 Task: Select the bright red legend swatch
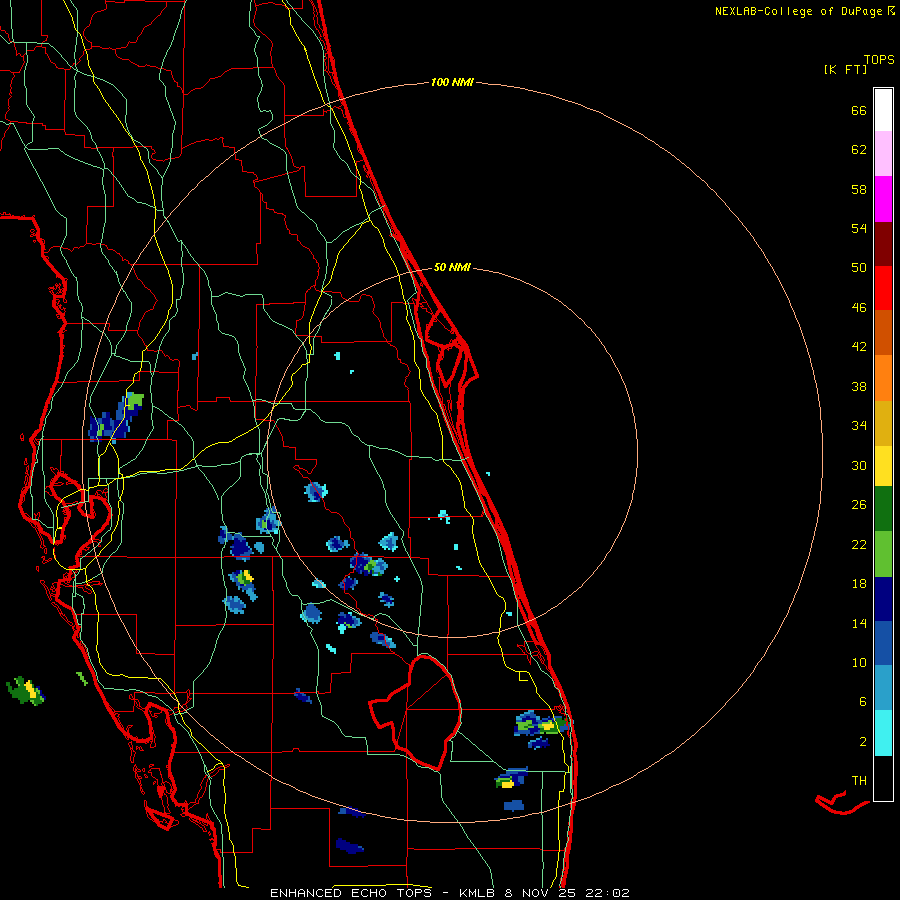pos(883,288)
